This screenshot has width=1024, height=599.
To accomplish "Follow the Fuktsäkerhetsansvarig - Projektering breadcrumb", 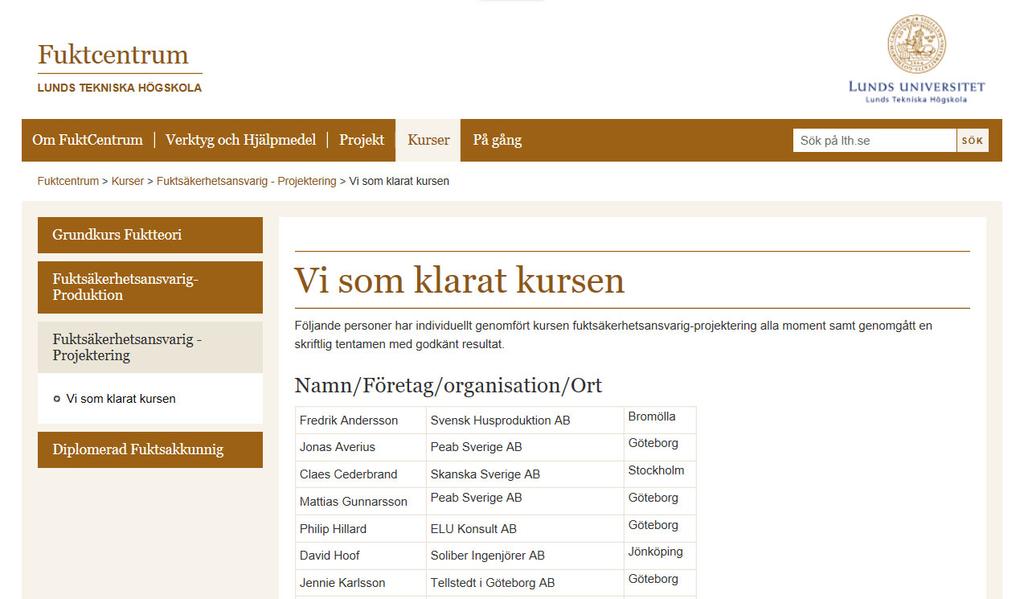I will point(246,181).
